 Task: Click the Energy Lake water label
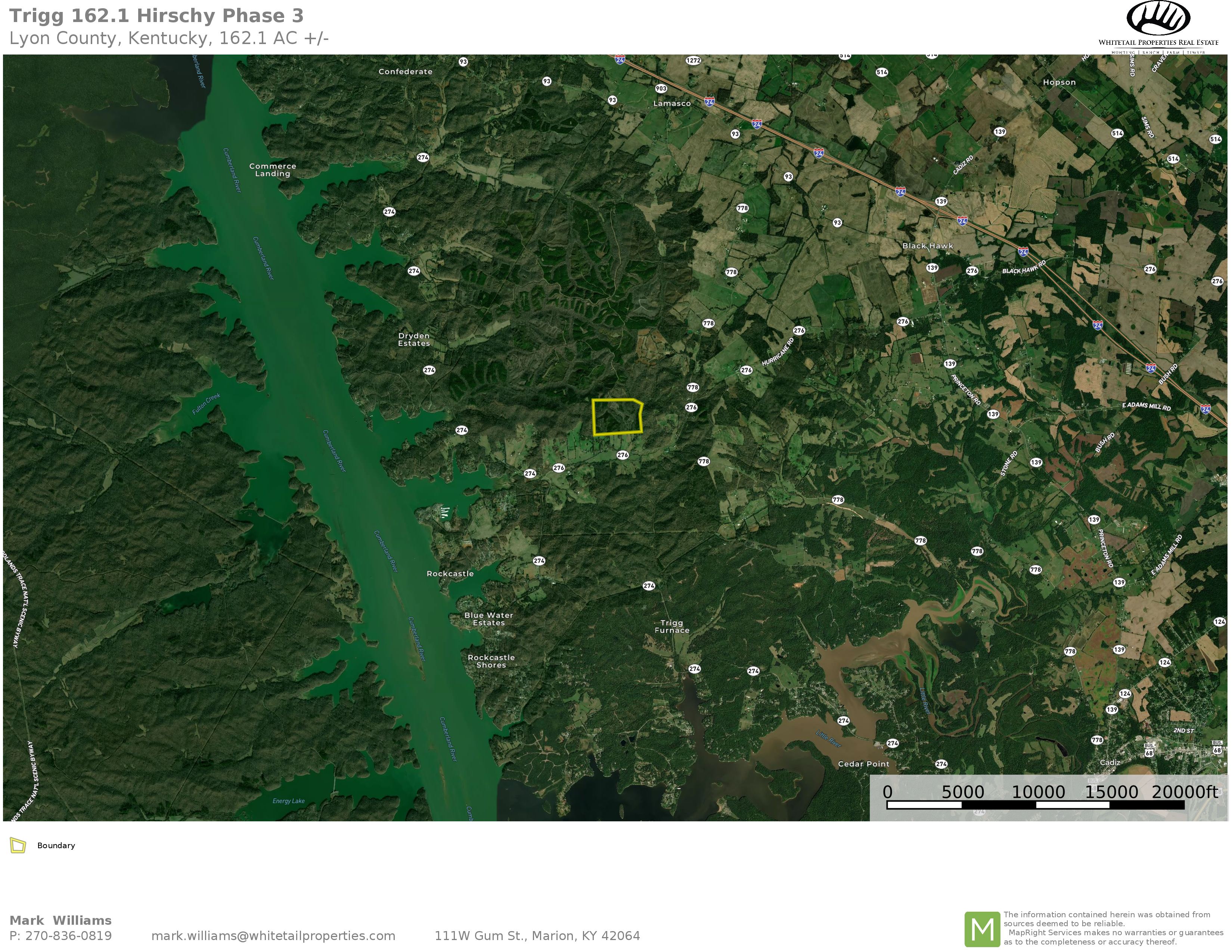(288, 801)
